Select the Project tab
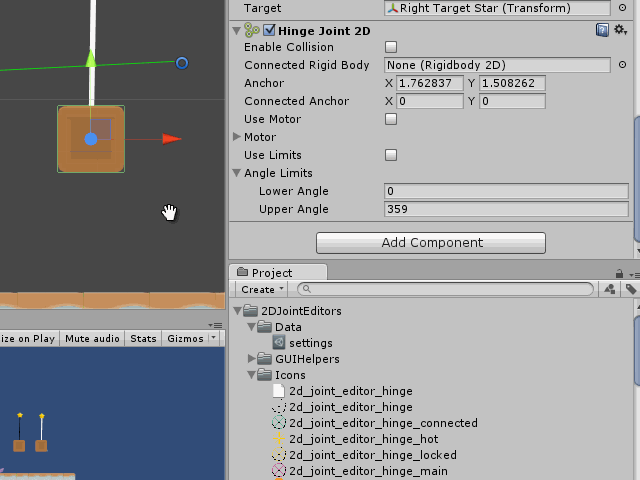Viewport: 640px width, 480px height. point(278,272)
